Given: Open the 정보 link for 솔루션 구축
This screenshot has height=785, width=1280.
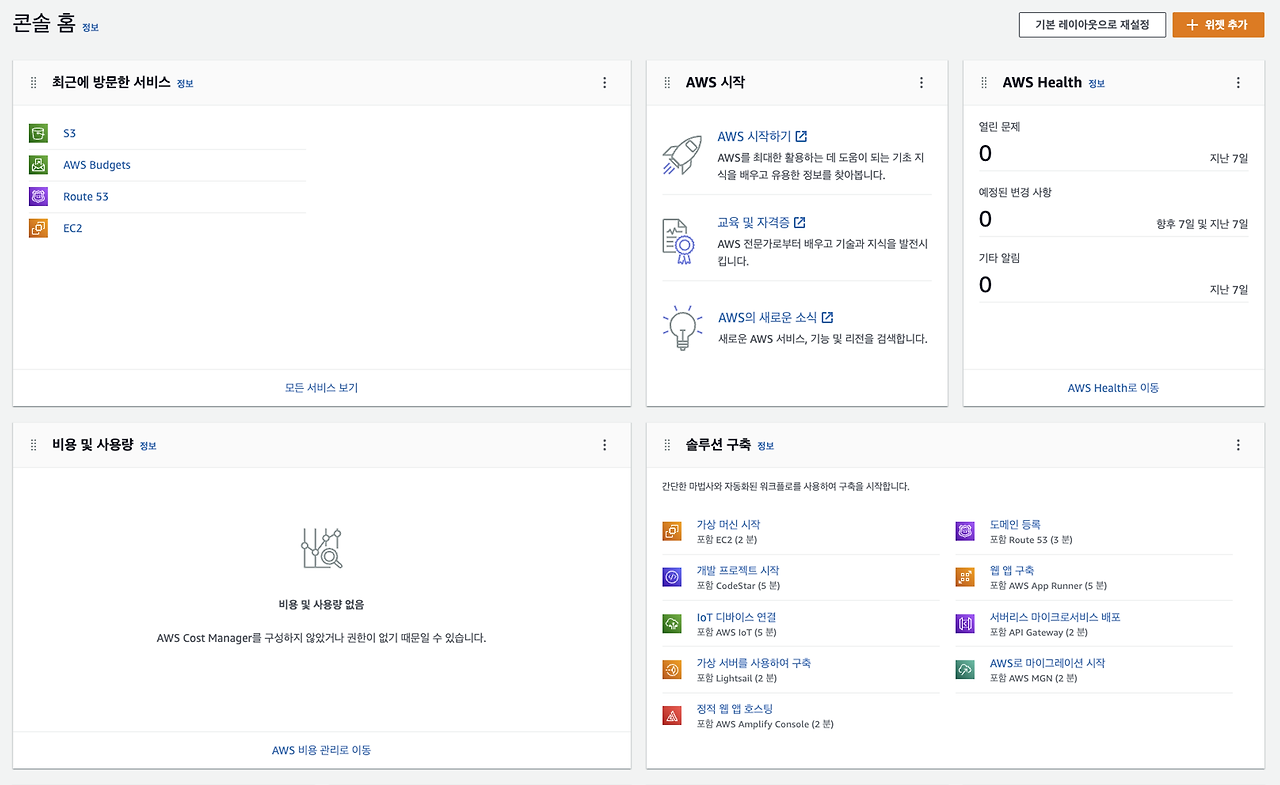Looking at the screenshot, I should click(x=766, y=446).
